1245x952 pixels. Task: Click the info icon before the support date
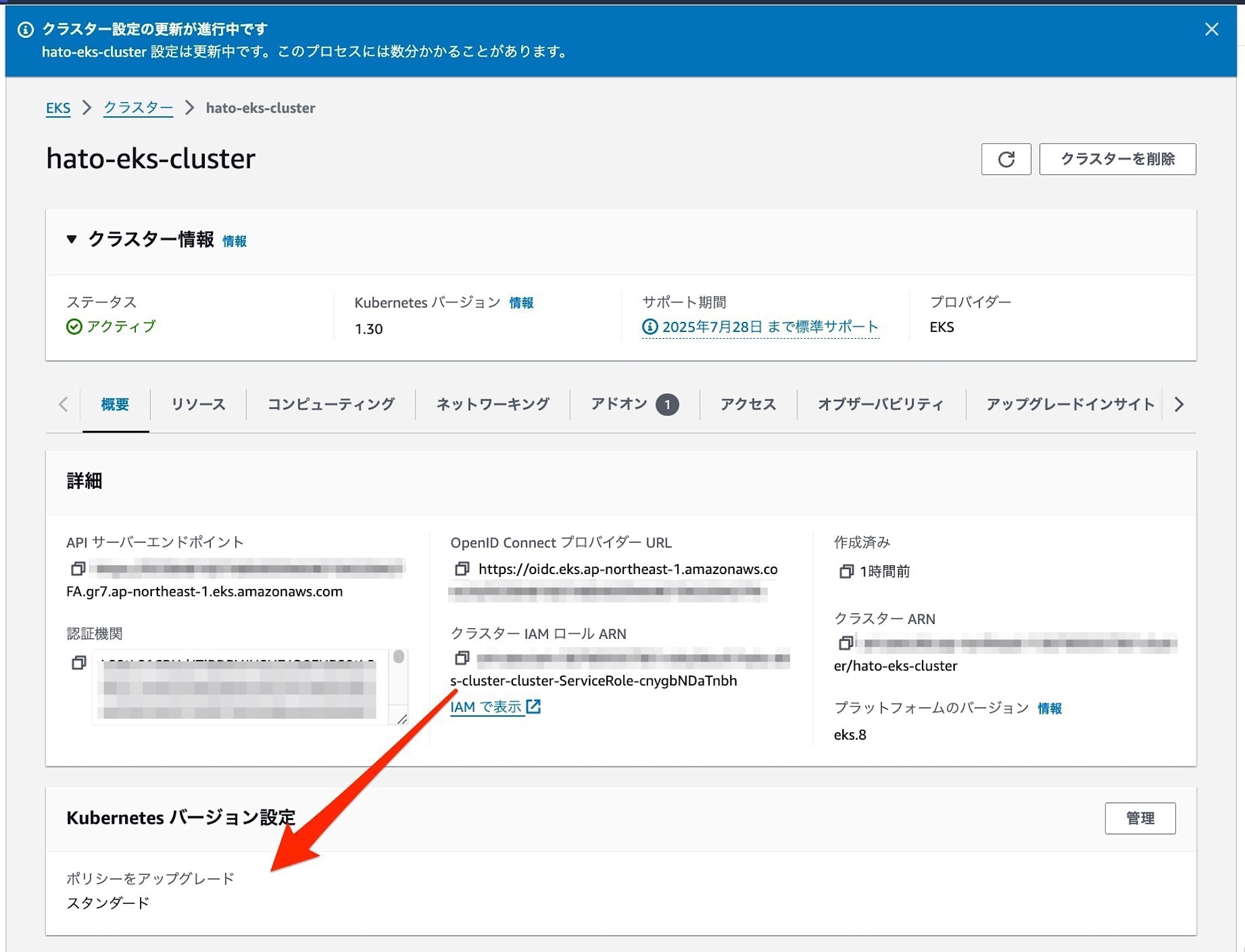(x=650, y=326)
